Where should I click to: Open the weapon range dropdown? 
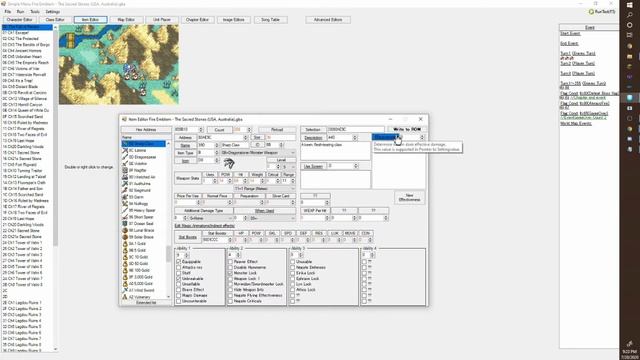click(x=264, y=189)
